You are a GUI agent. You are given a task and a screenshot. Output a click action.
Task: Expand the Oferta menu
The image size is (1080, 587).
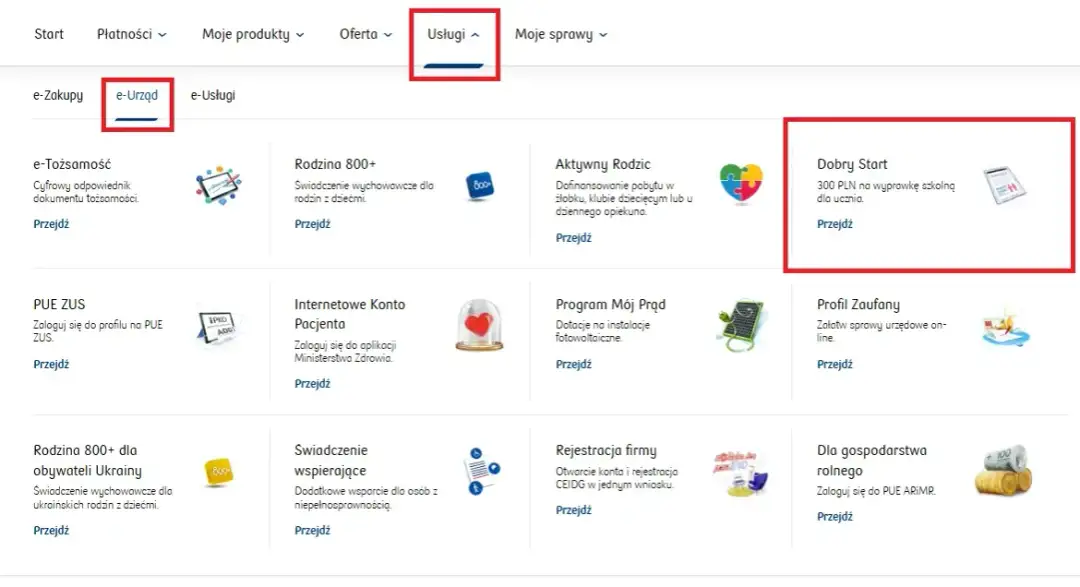click(x=365, y=34)
